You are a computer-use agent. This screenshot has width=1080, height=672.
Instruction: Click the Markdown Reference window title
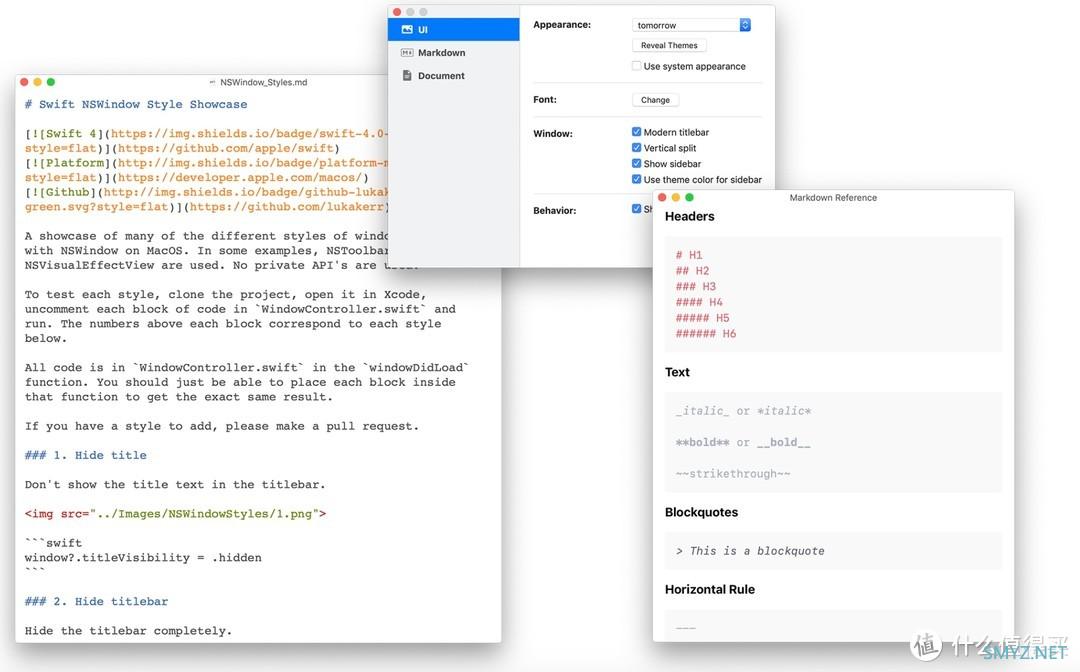pyautogui.click(x=833, y=198)
